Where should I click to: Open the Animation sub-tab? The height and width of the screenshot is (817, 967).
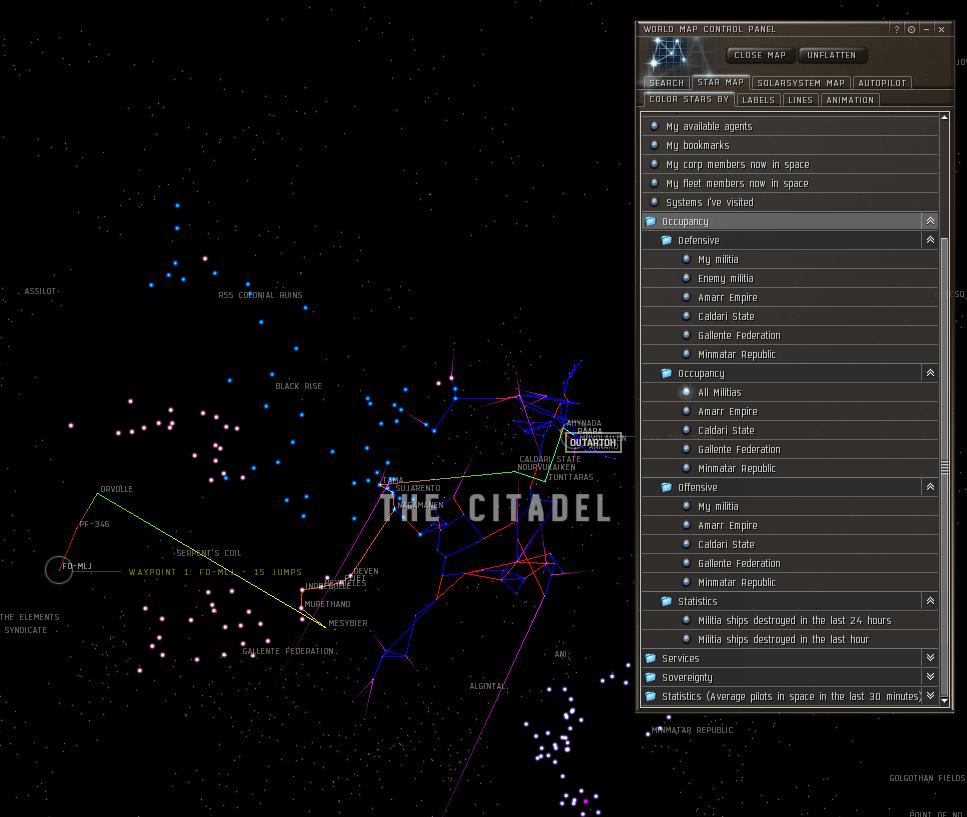(850, 100)
